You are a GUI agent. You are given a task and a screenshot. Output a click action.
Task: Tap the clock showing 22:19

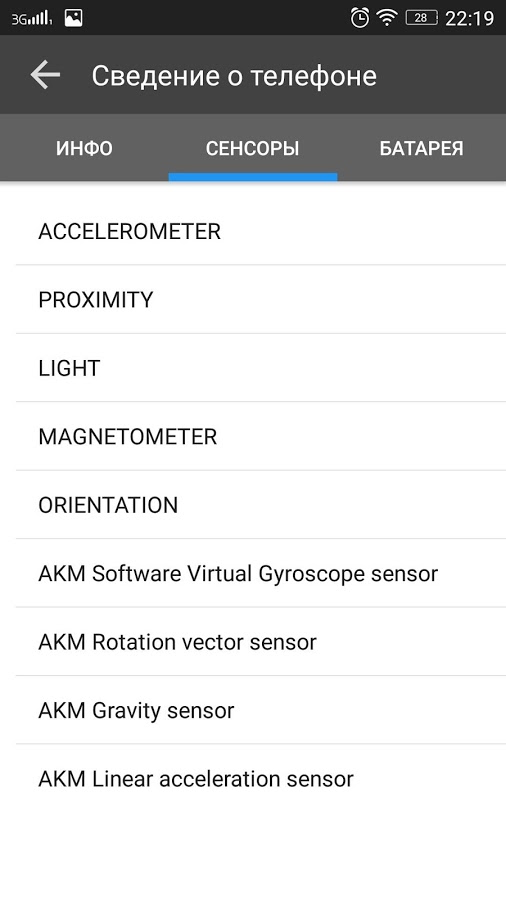pos(469,18)
